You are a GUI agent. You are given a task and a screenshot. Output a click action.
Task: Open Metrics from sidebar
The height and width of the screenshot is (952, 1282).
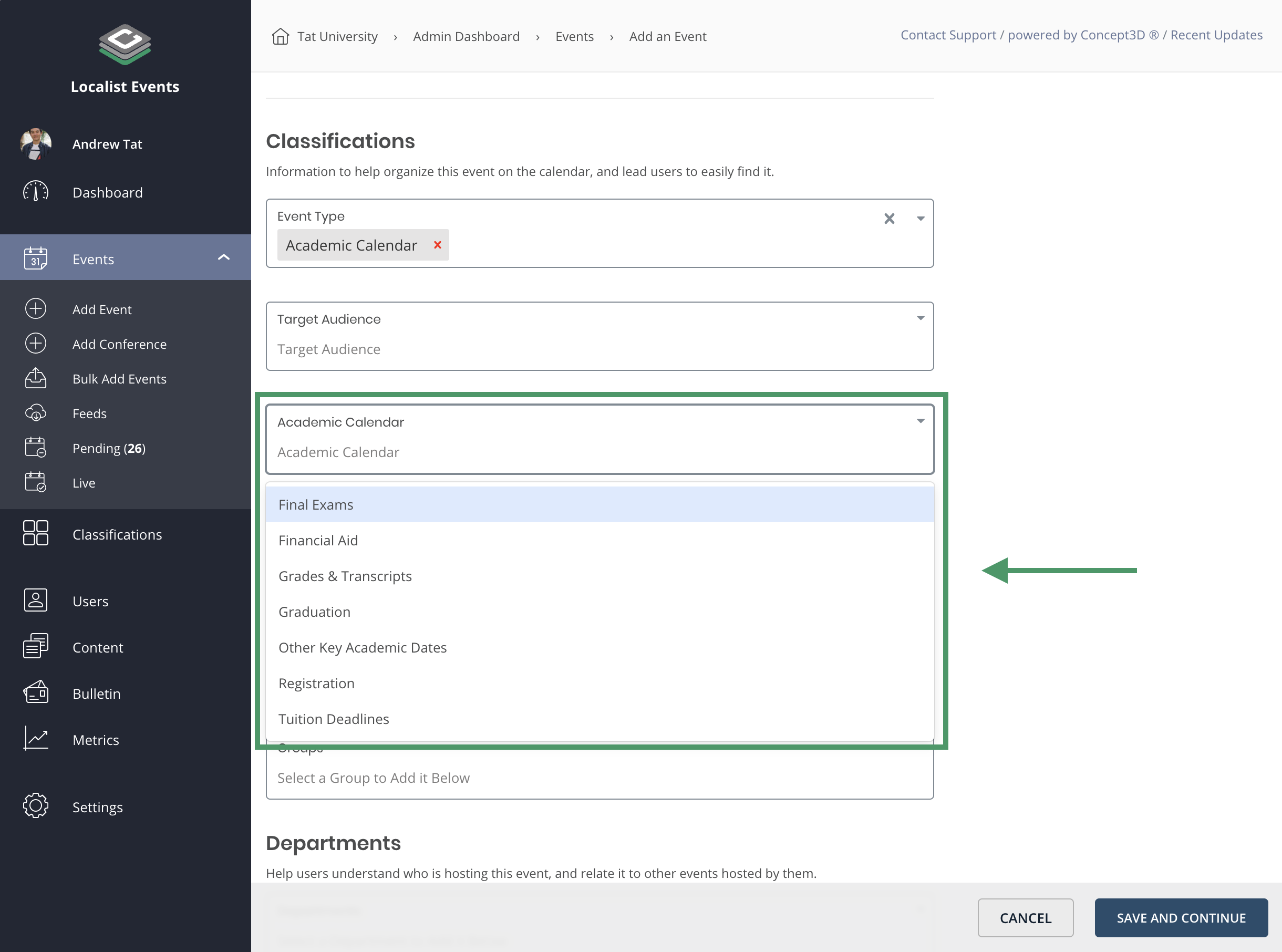[x=96, y=739]
